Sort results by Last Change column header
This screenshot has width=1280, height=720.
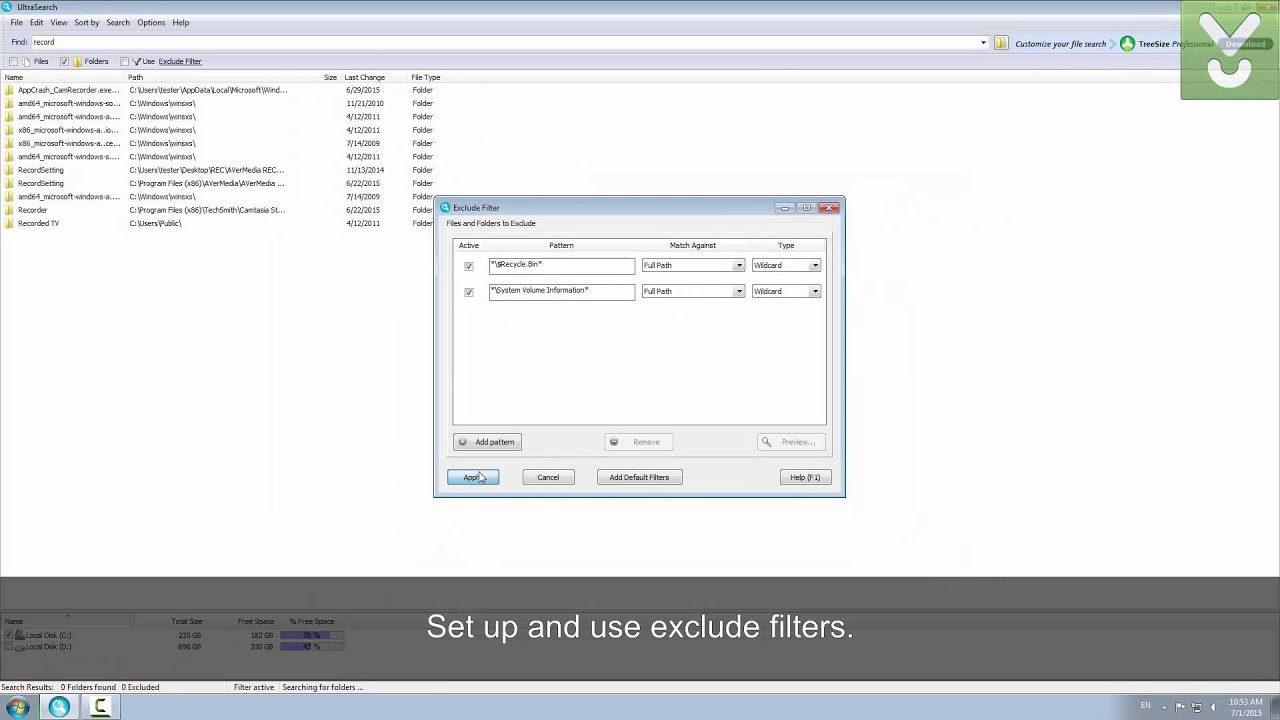click(x=365, y=77)
